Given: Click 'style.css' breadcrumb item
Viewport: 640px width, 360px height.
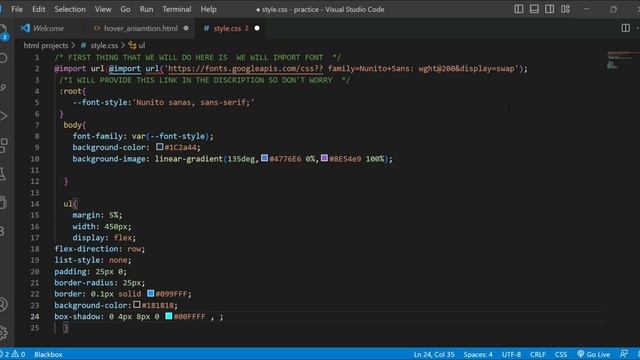Looking at the screenshot, I should coord(104,45).
